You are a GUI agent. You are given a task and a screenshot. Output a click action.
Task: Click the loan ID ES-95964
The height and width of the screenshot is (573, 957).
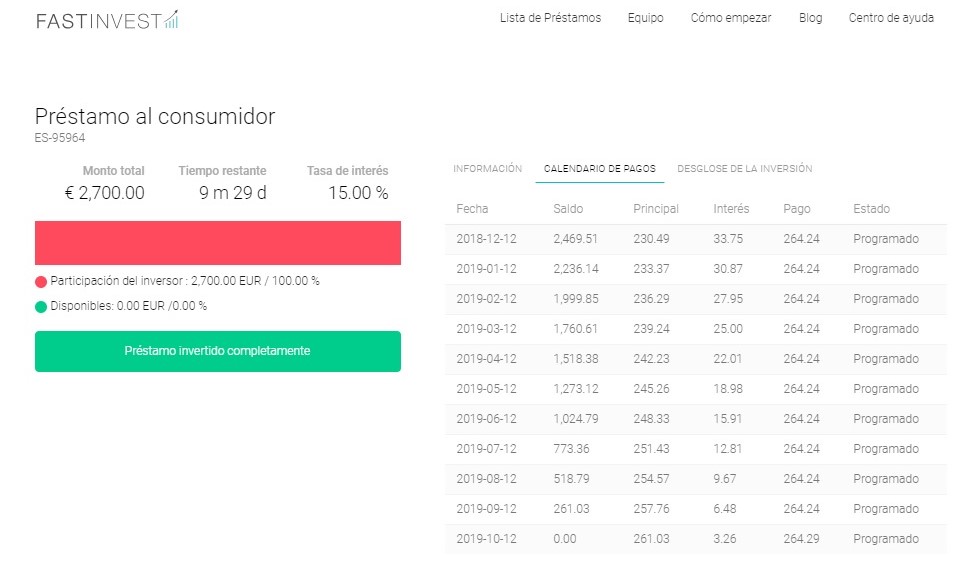[60, 138]
